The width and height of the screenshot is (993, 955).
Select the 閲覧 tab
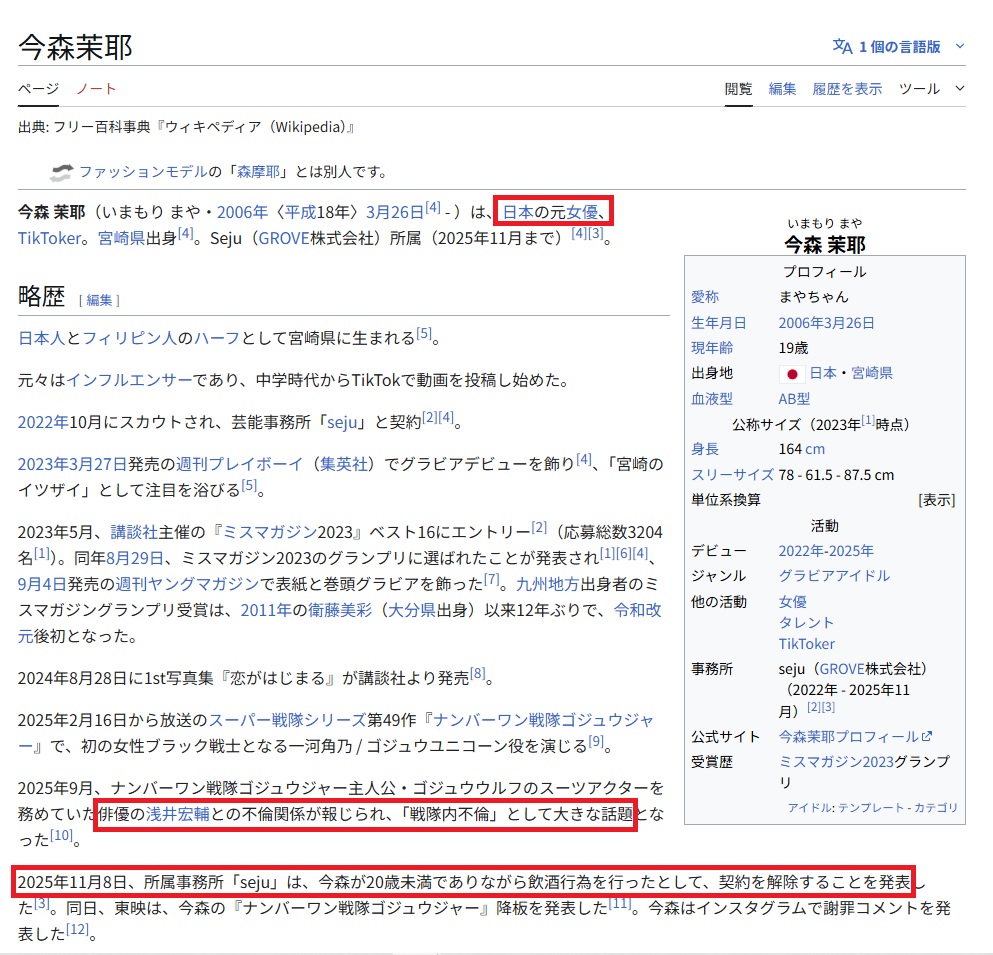(738, 89)
